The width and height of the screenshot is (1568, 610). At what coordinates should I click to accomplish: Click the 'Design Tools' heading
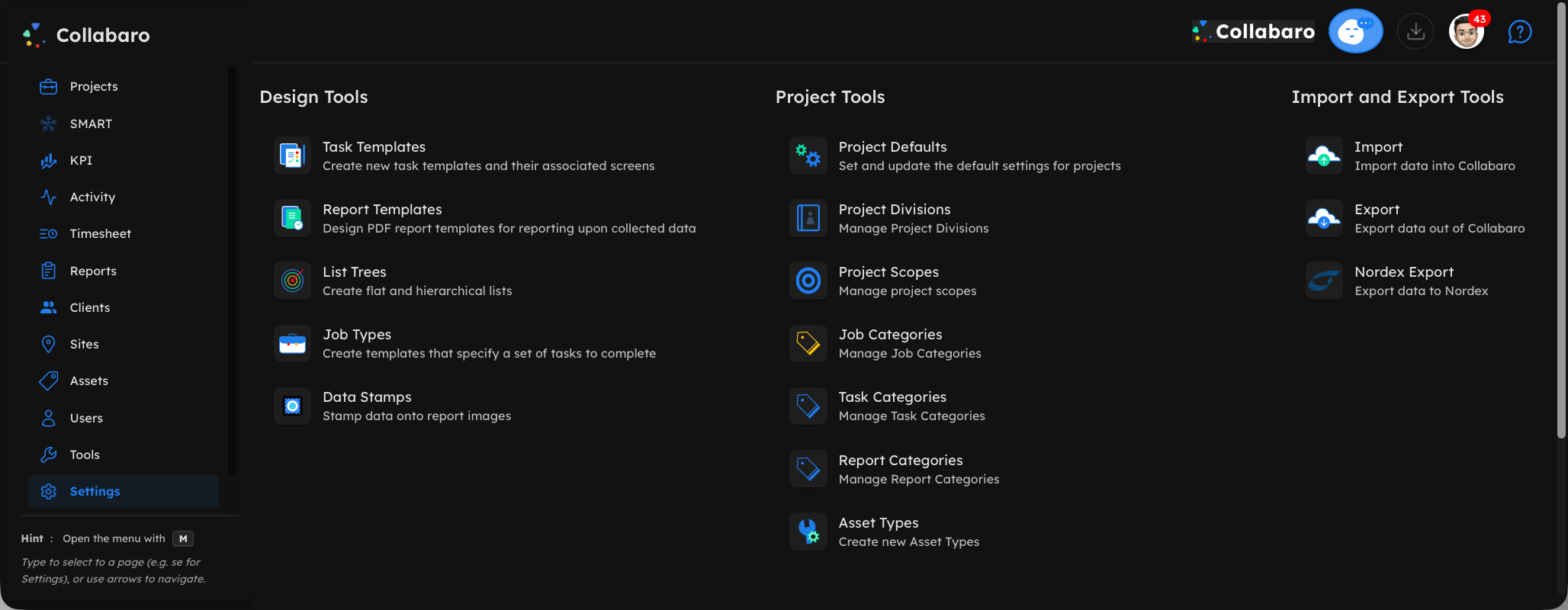coord(313,97)
